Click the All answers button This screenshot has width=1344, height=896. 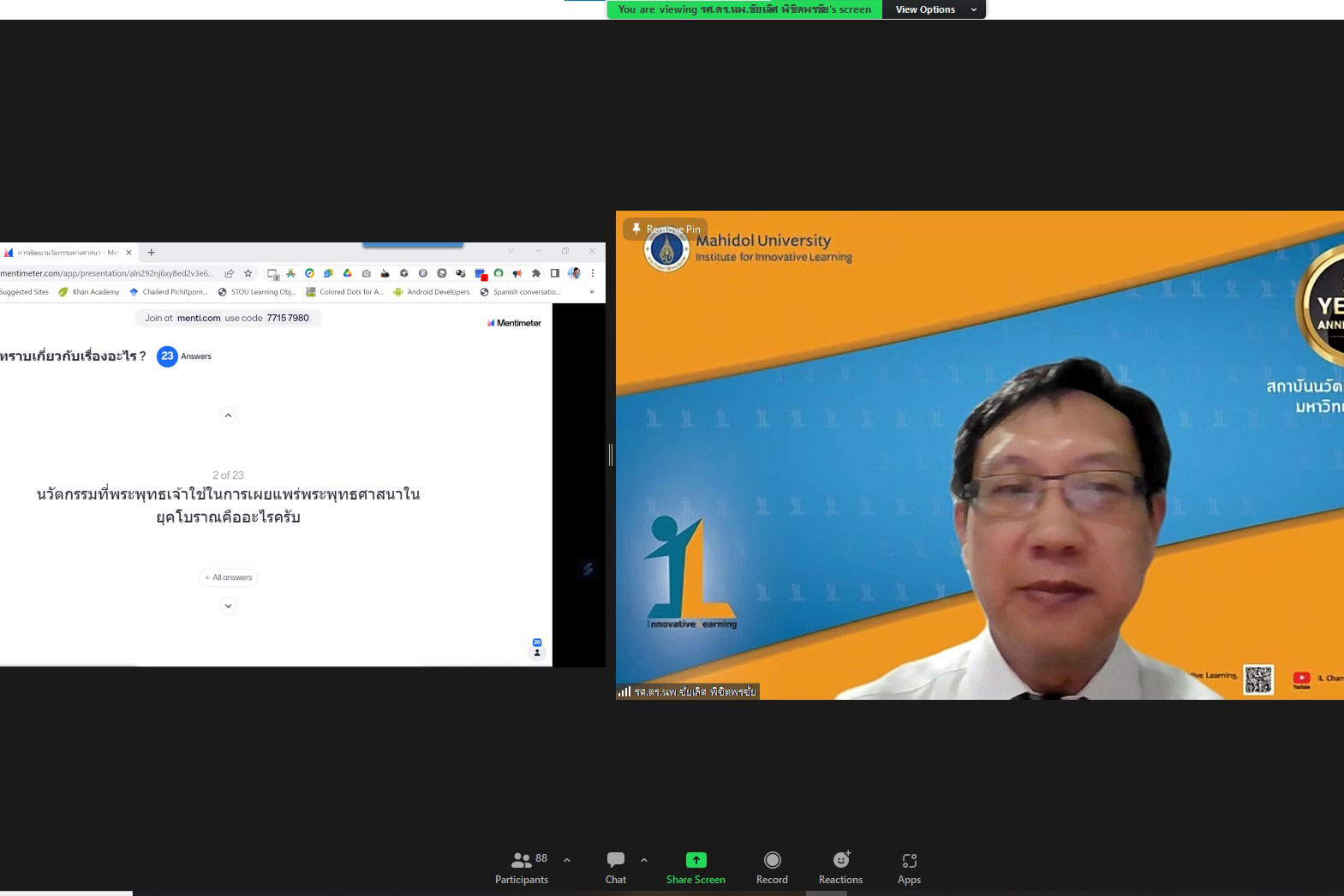point(229,577)
